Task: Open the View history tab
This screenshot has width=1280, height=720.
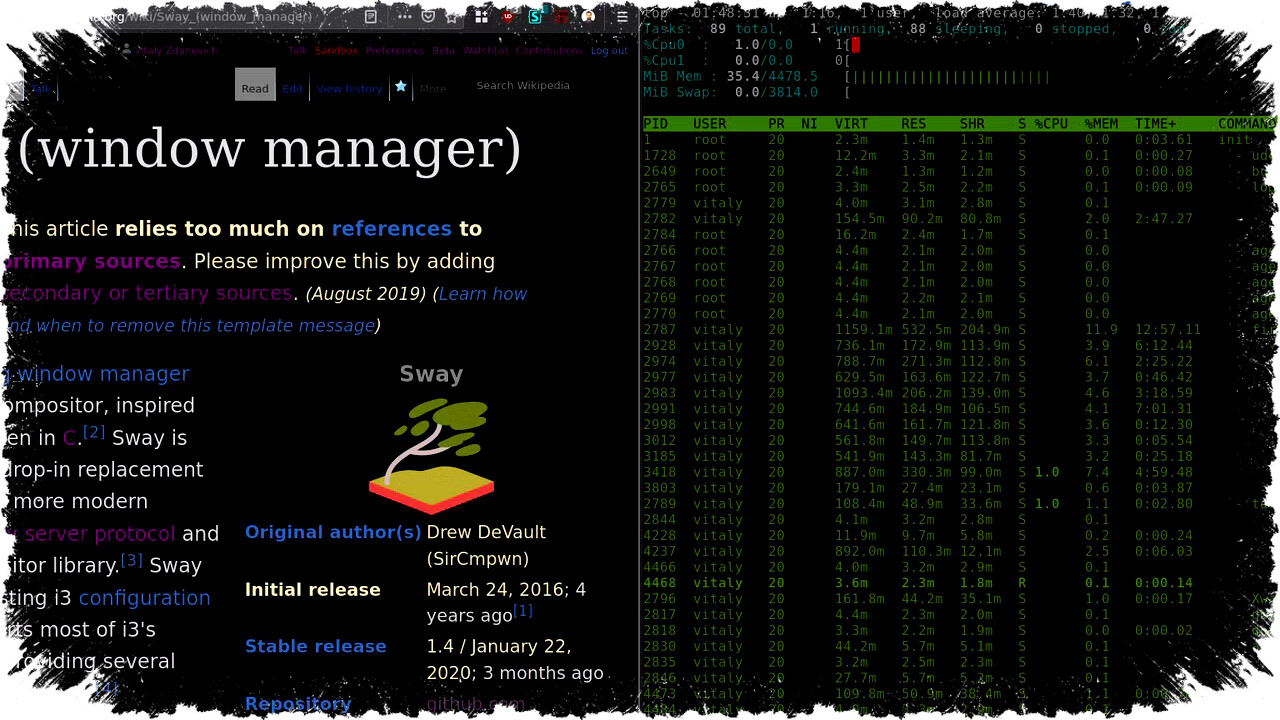Action: coord(349,88)
